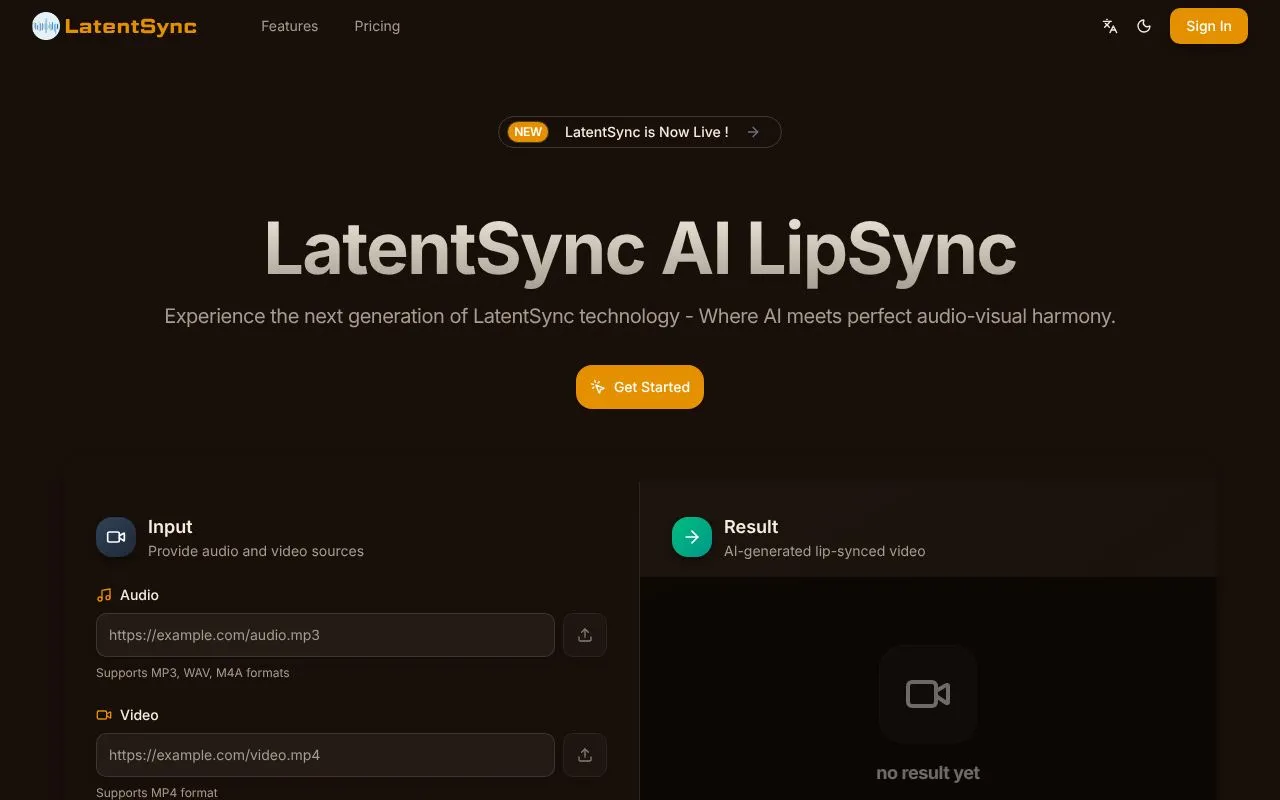This screenshot has height=800, width=1280.
Task: Click the NEW badge in the banner
Action: tap(528, 132)
